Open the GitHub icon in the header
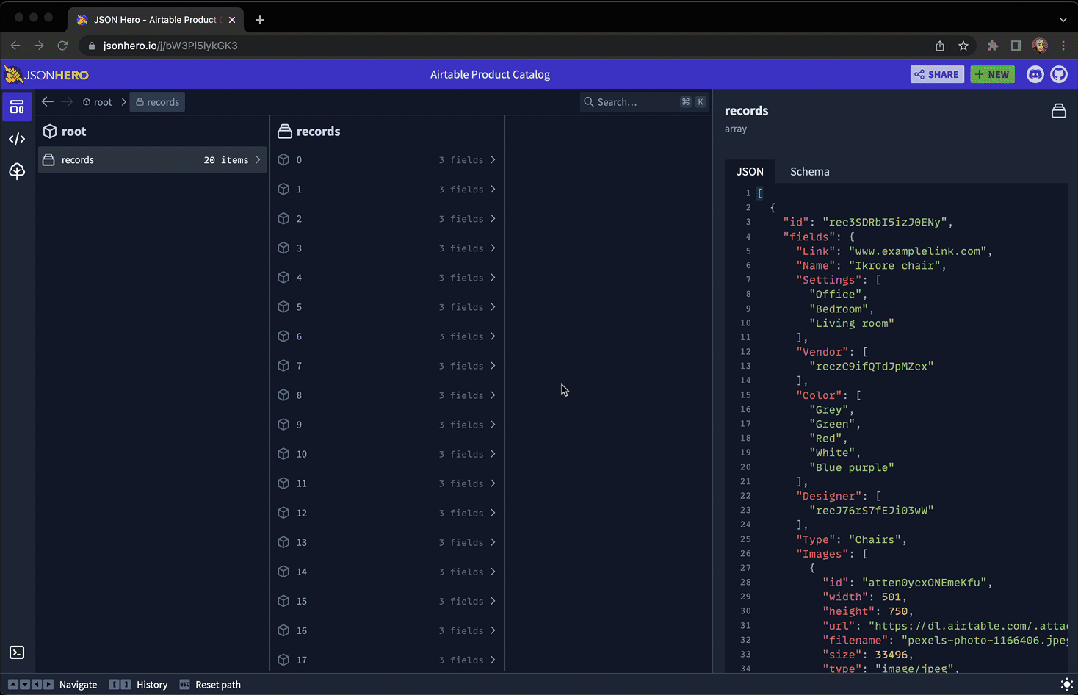Screen dimensions: 1078x695 [1059, 74]
